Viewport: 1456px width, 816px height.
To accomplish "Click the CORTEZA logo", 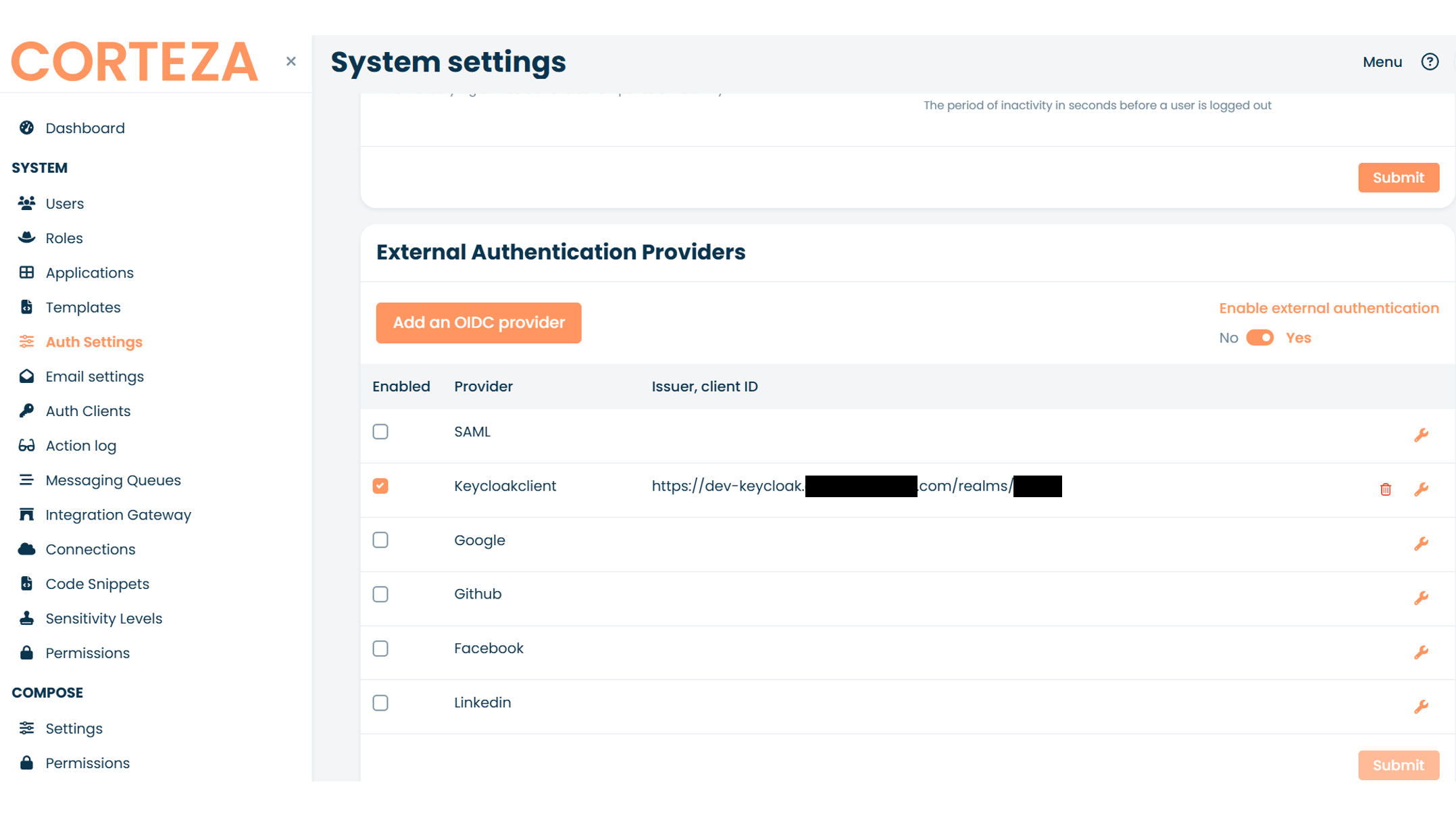I will coord(134,61).
